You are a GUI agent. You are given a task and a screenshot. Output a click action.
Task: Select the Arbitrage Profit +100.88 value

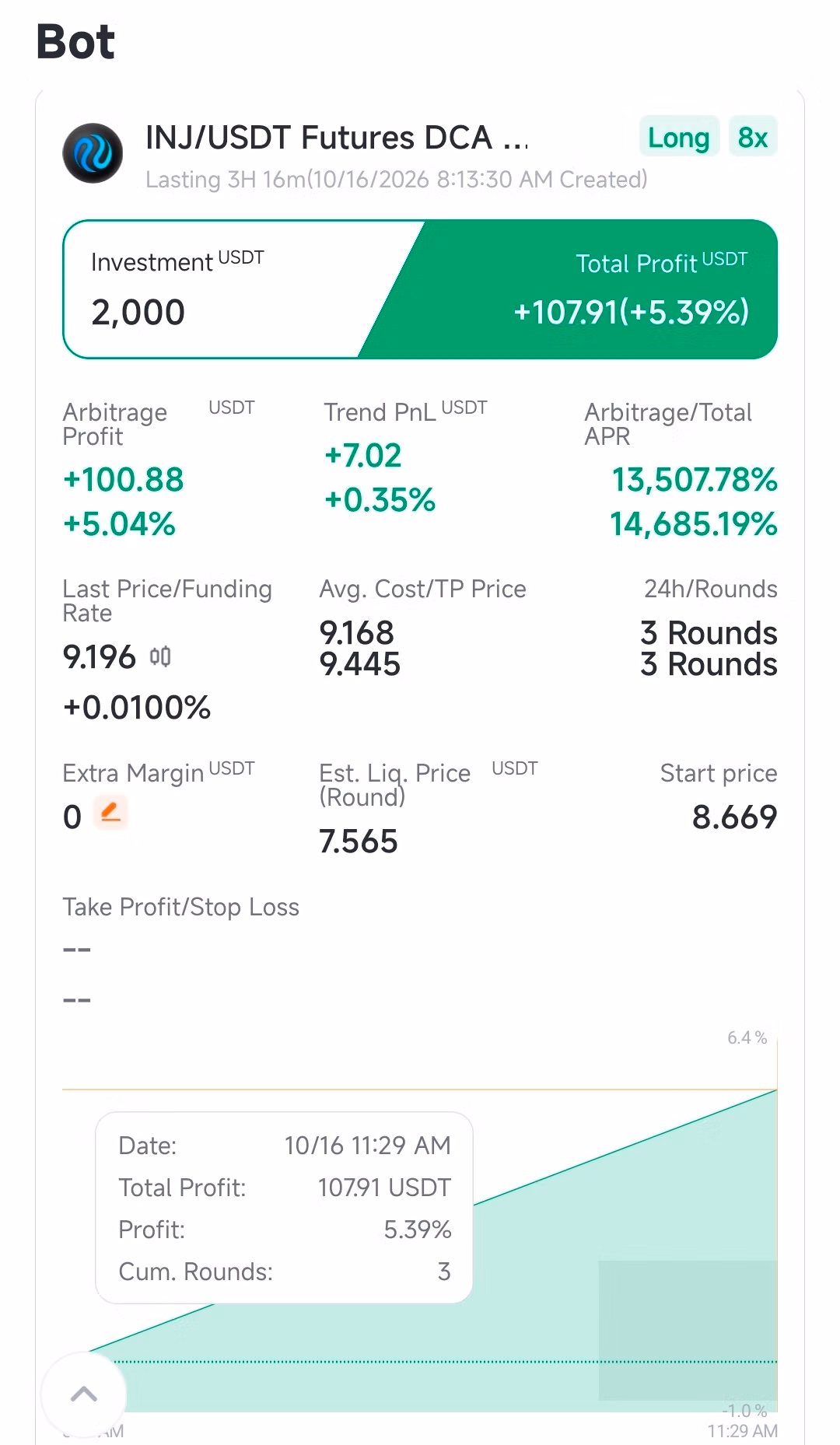pos(123,479)
